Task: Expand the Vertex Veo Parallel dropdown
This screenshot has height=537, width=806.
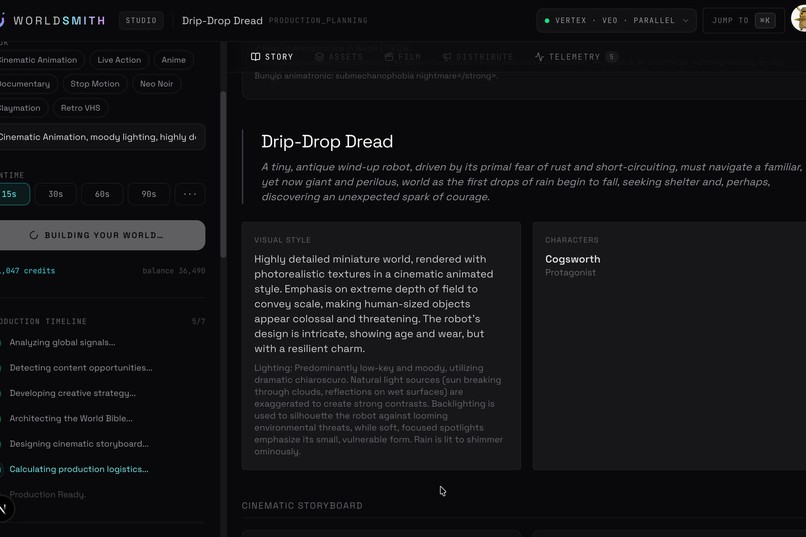Action: [616, 21]
